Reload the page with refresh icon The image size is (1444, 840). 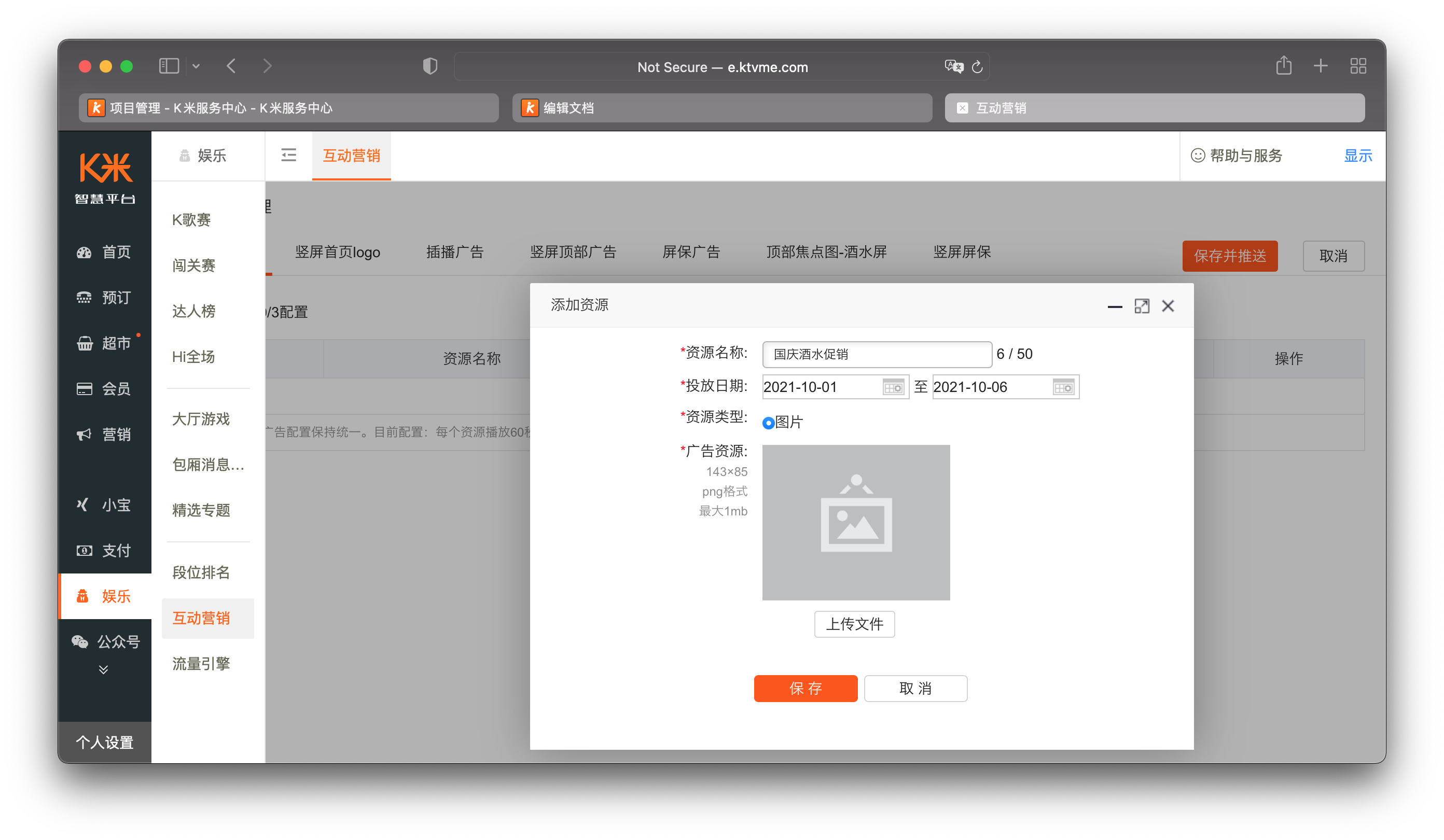978,67
